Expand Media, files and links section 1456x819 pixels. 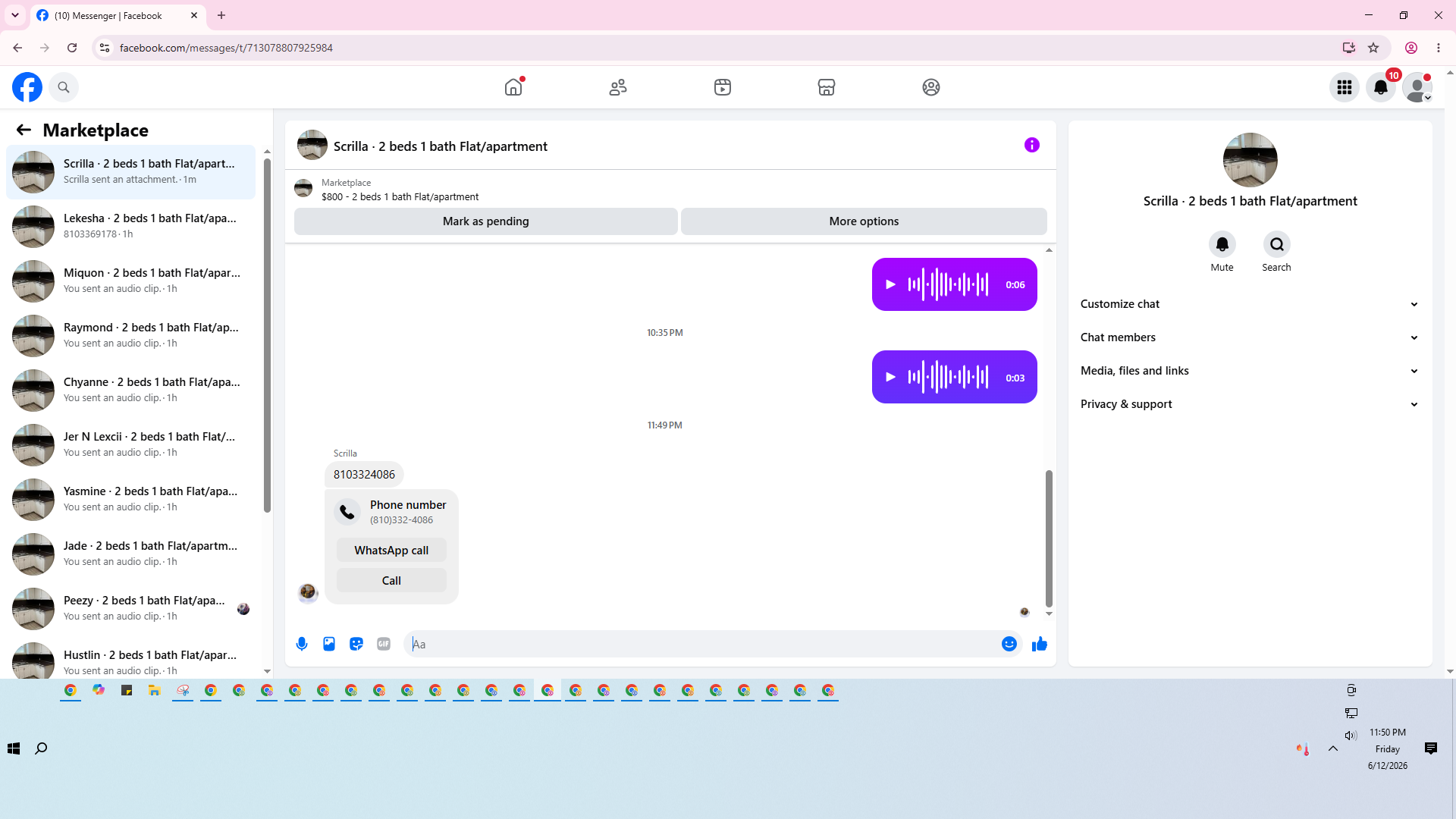point(1250,371)
